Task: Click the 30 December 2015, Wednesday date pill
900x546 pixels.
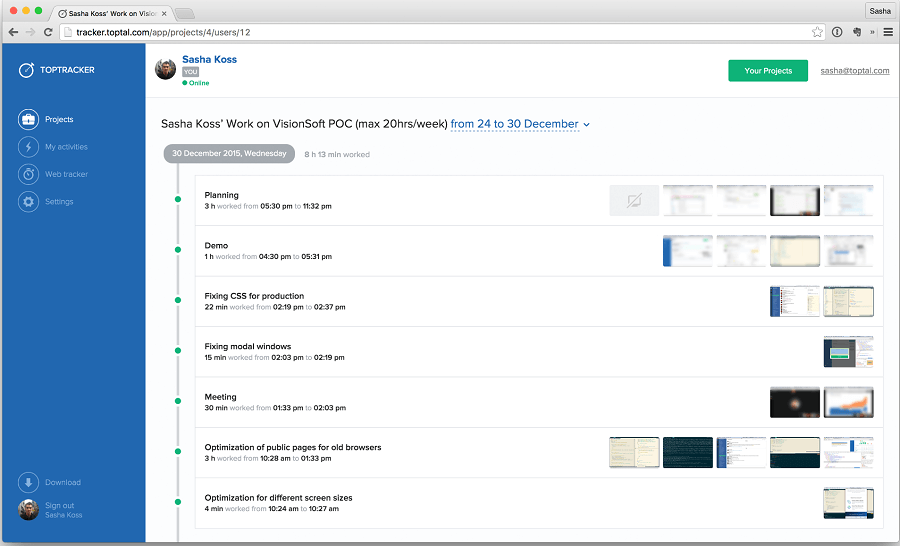Action: [229, 153]
